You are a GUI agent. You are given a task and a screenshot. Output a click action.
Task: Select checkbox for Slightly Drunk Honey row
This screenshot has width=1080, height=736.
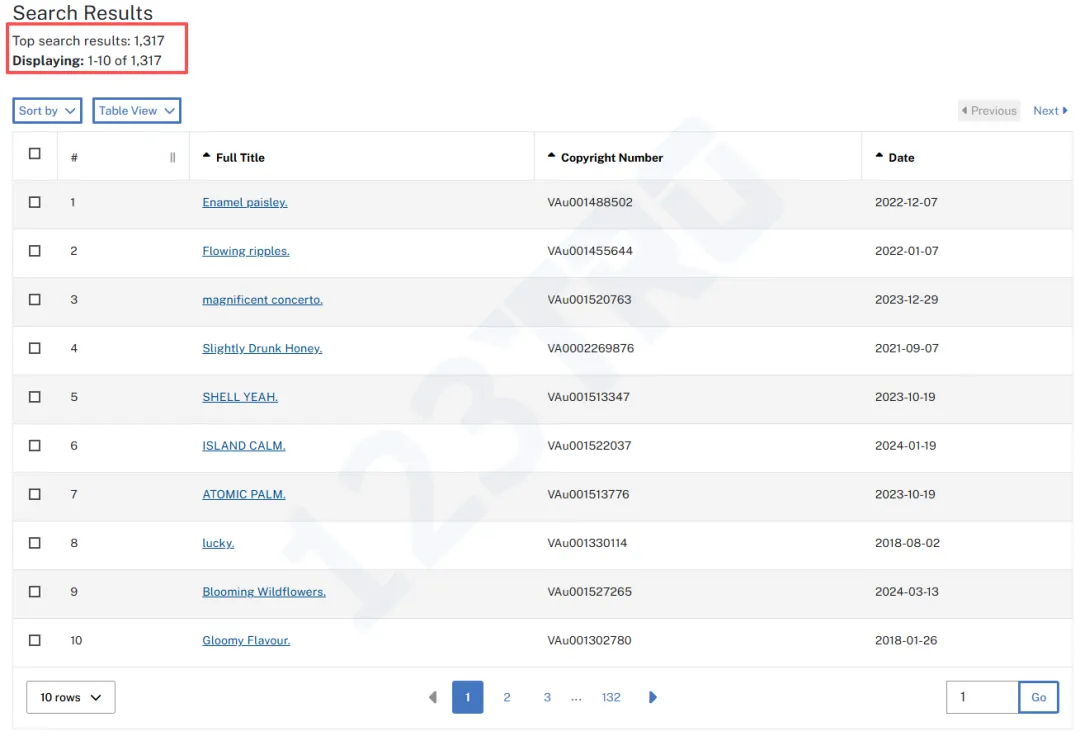click(34, 348)
